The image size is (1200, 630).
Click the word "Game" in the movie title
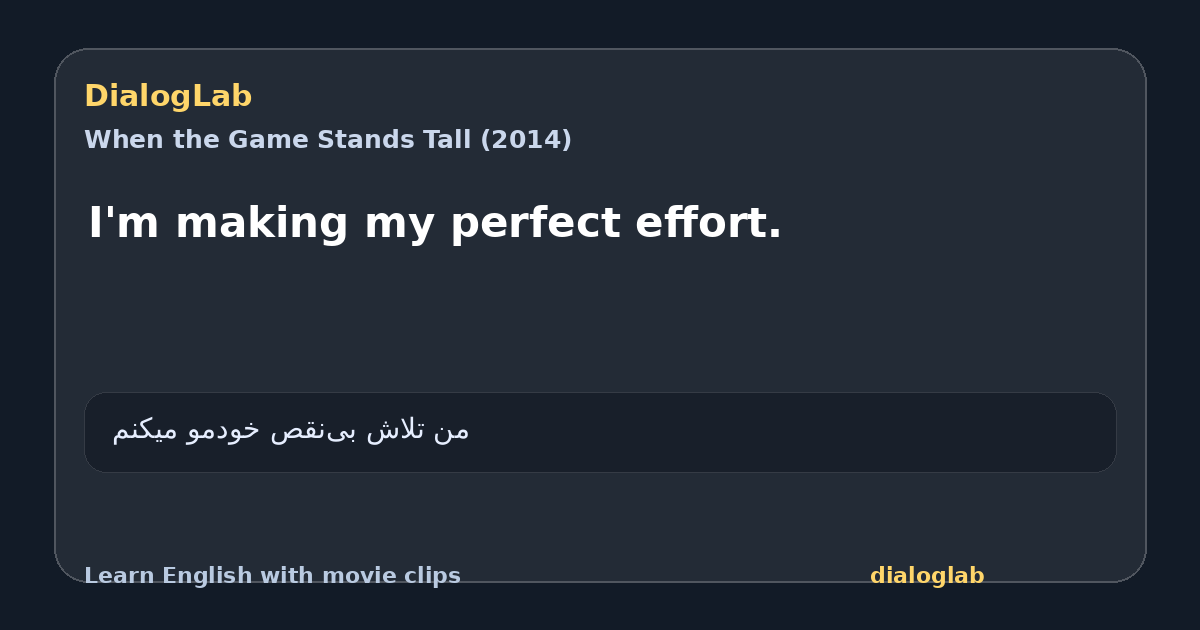(265, 140)
